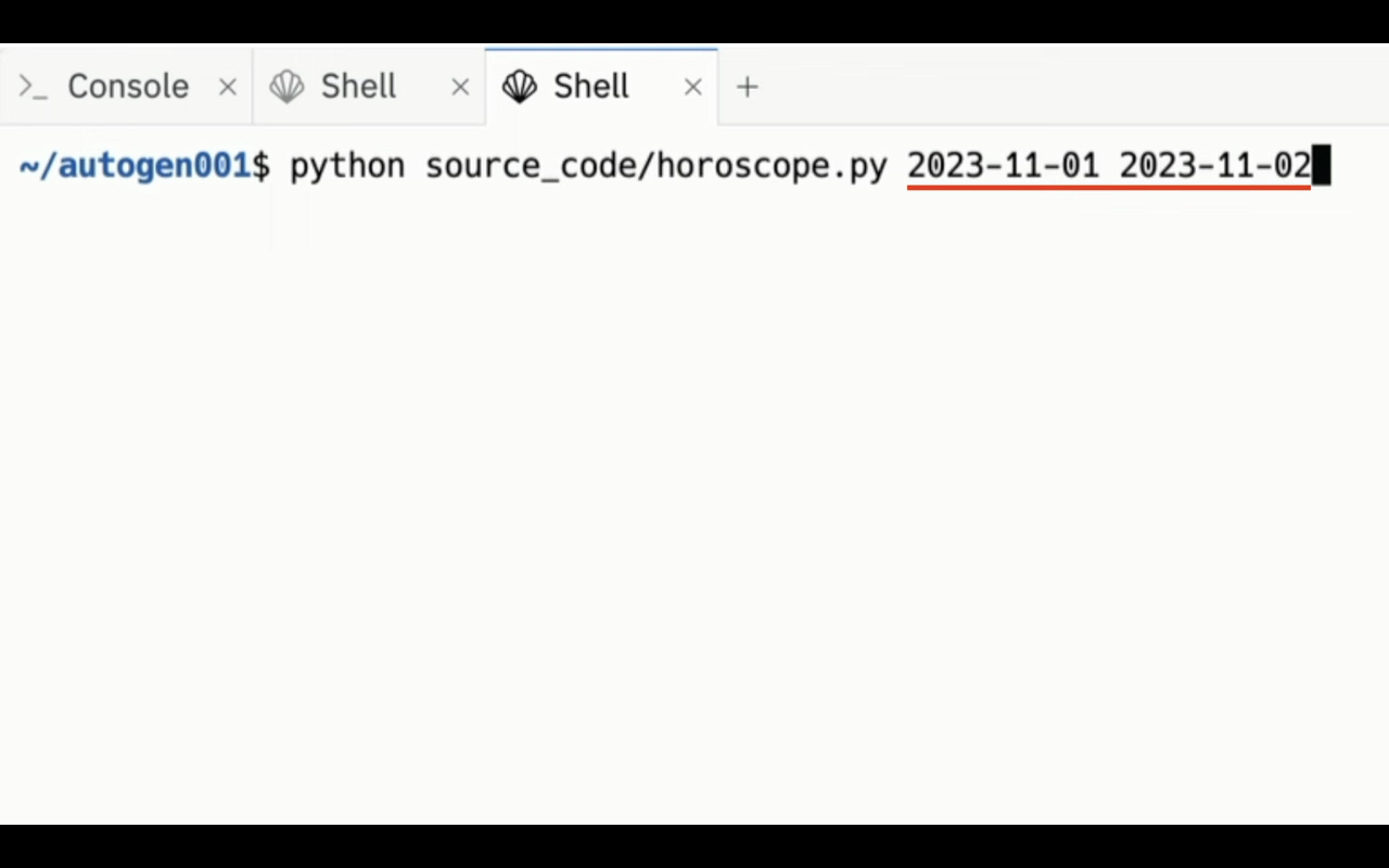Click the black shell icon on active Shell tab

[x=519, y=87]
